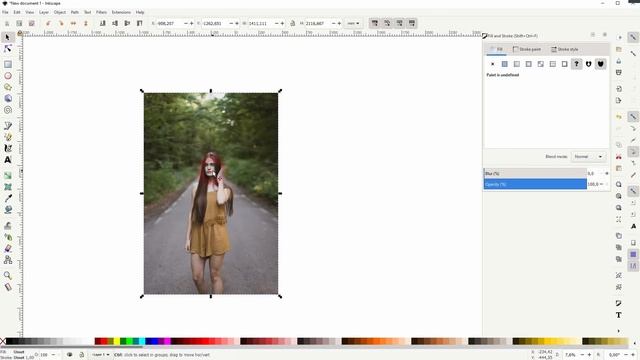Open the Path menu

(x=75, y=12)
